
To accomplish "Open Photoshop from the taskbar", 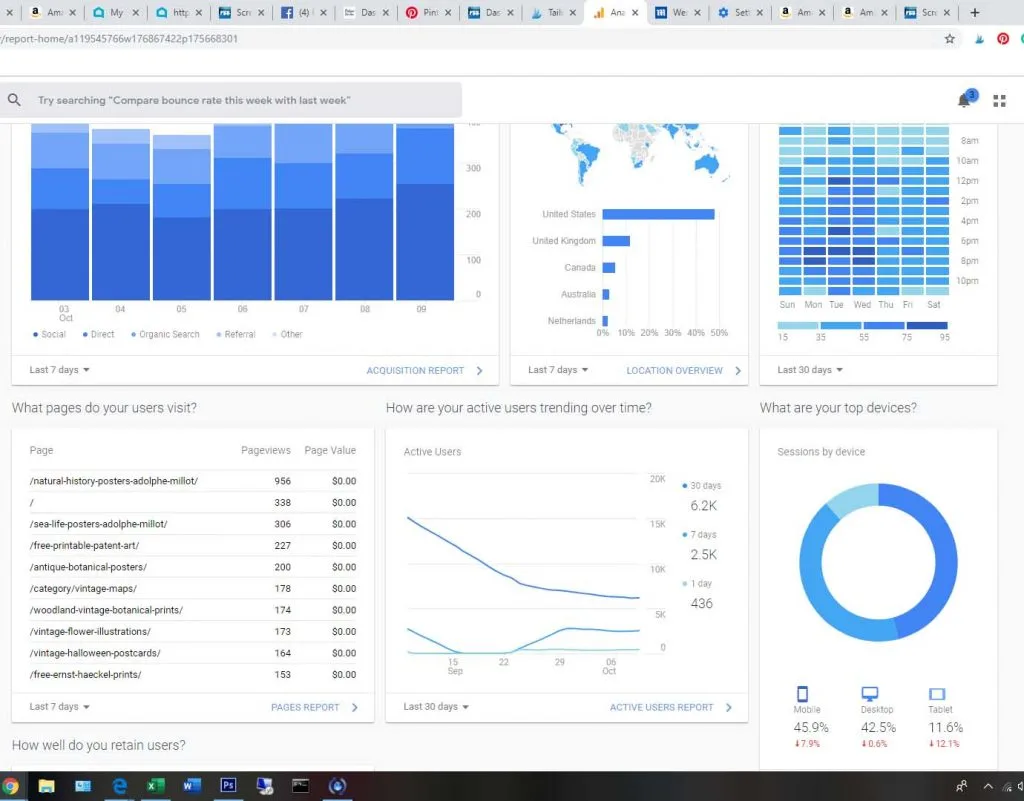I will point(228,786).
